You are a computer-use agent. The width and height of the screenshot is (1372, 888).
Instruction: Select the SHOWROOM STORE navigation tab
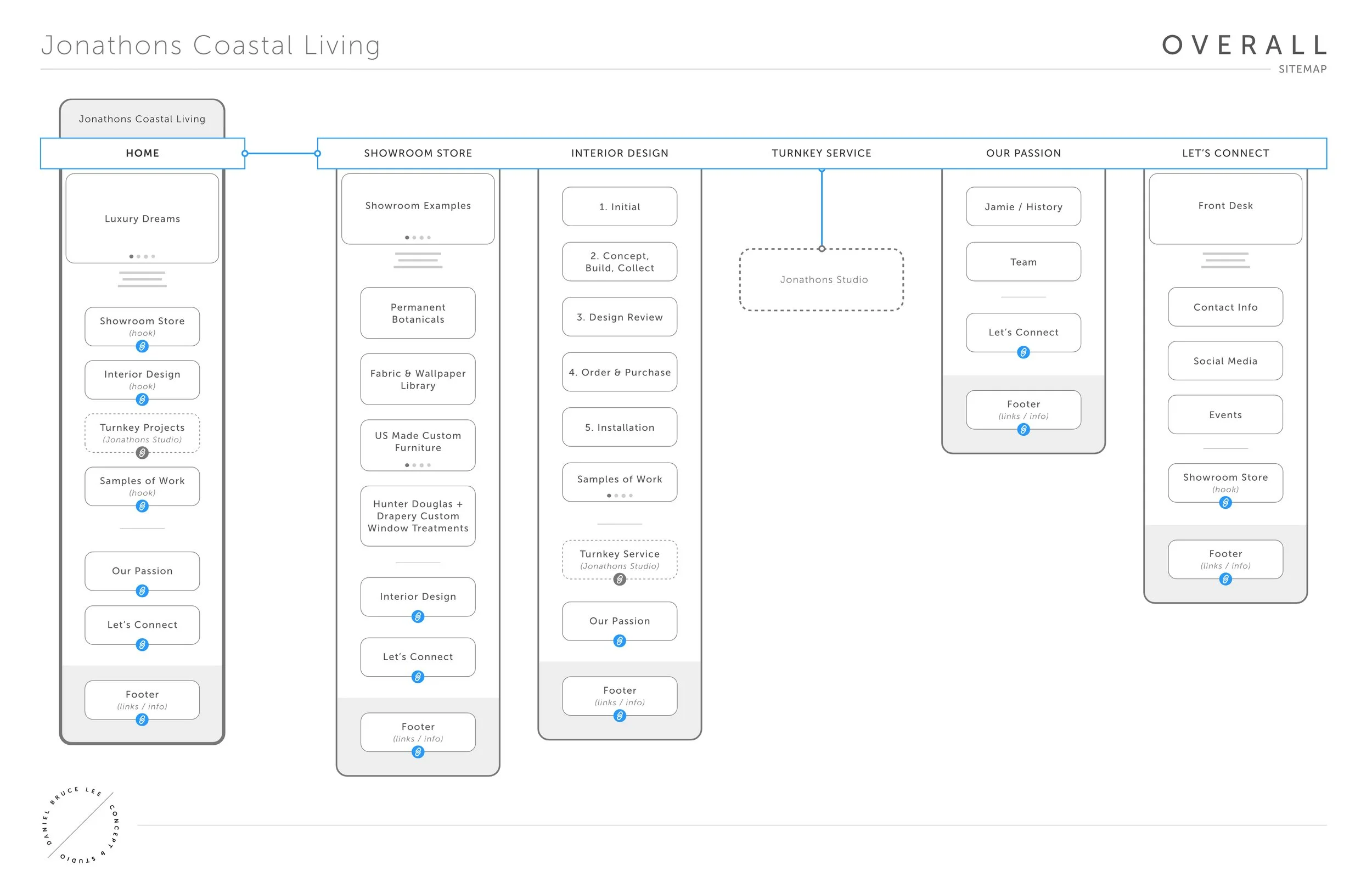point(418,153)
